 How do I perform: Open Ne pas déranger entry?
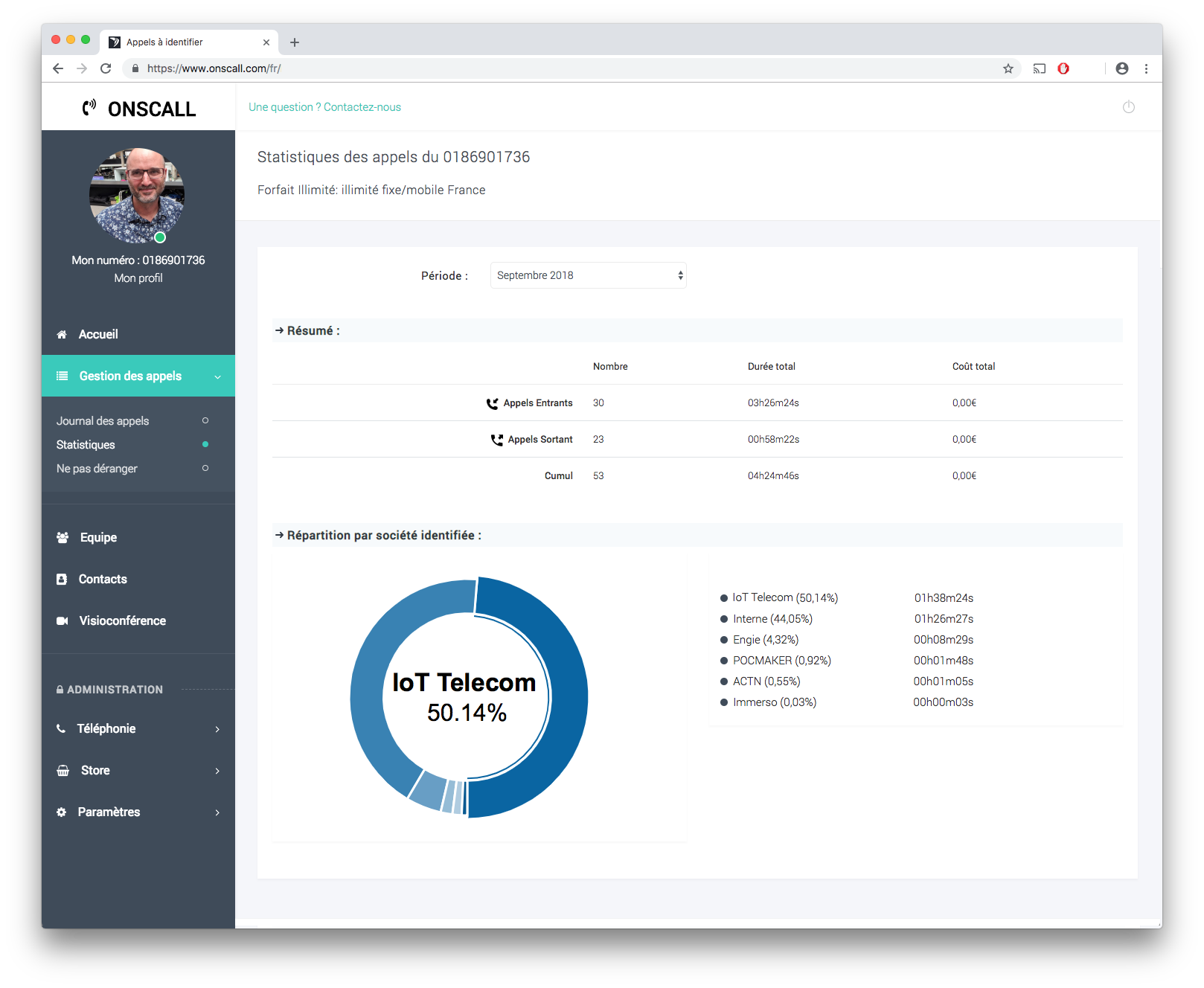pos(97,469)
